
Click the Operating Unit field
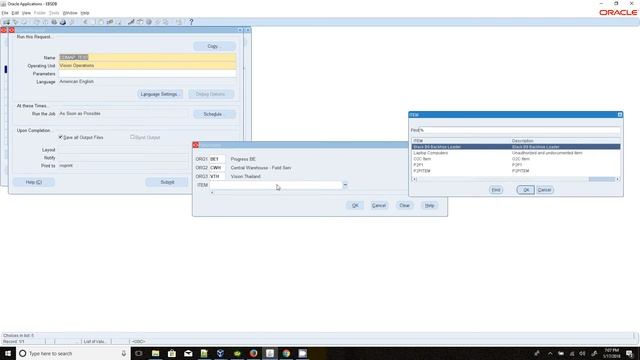point(147,65)
